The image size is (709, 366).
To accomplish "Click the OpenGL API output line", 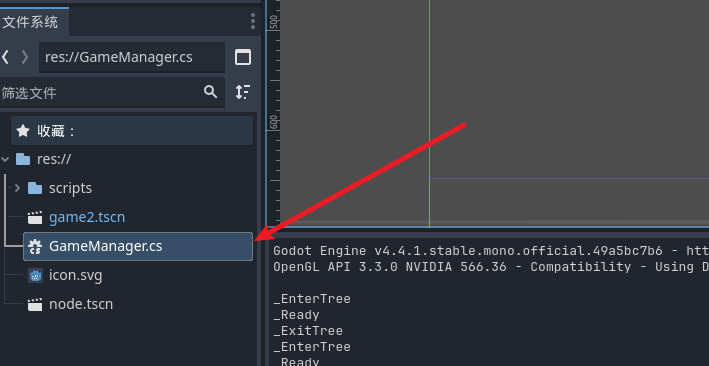I will [491, 266].
